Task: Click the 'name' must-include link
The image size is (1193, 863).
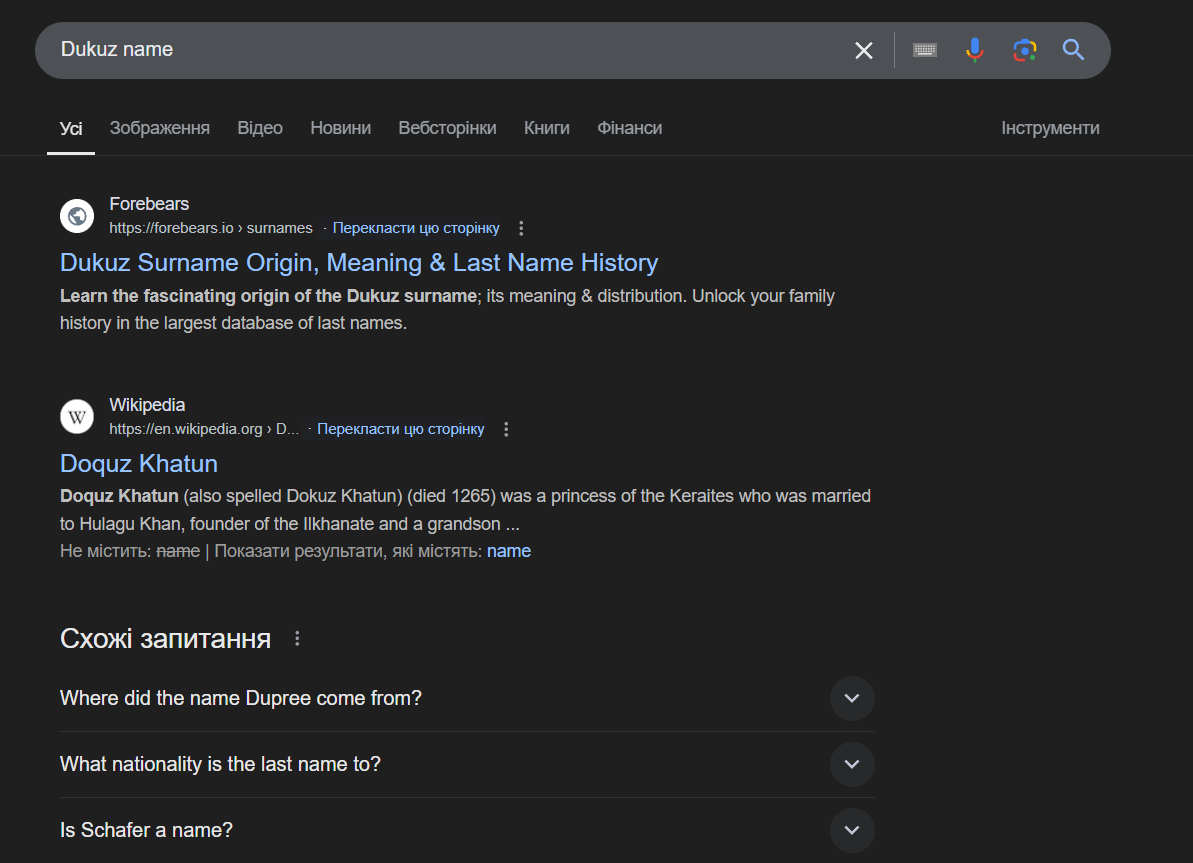Action: pyautogui.click(x=509, y=551)
